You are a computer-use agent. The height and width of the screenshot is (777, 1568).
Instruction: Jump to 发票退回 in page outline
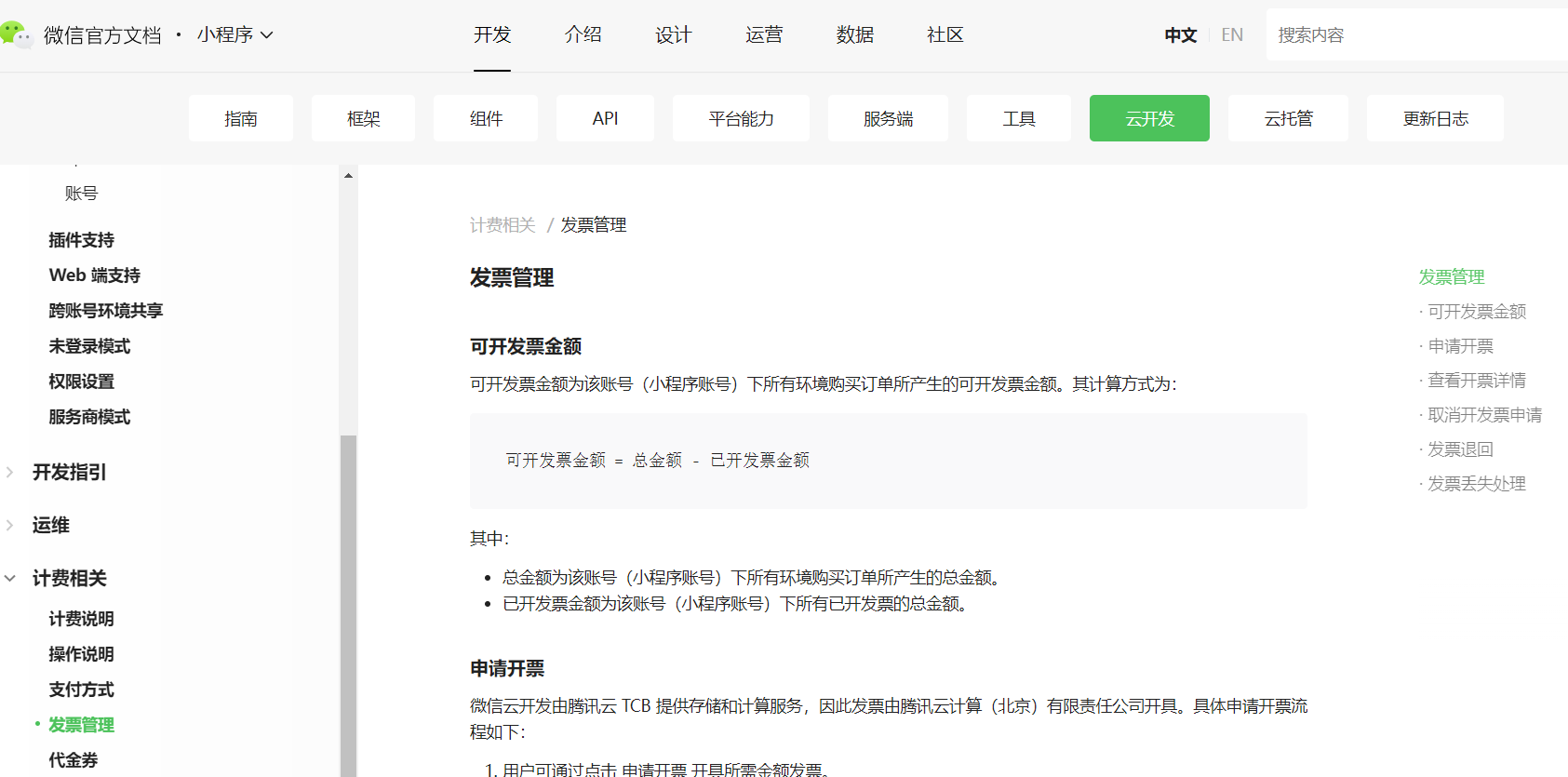click(1460, 449)
